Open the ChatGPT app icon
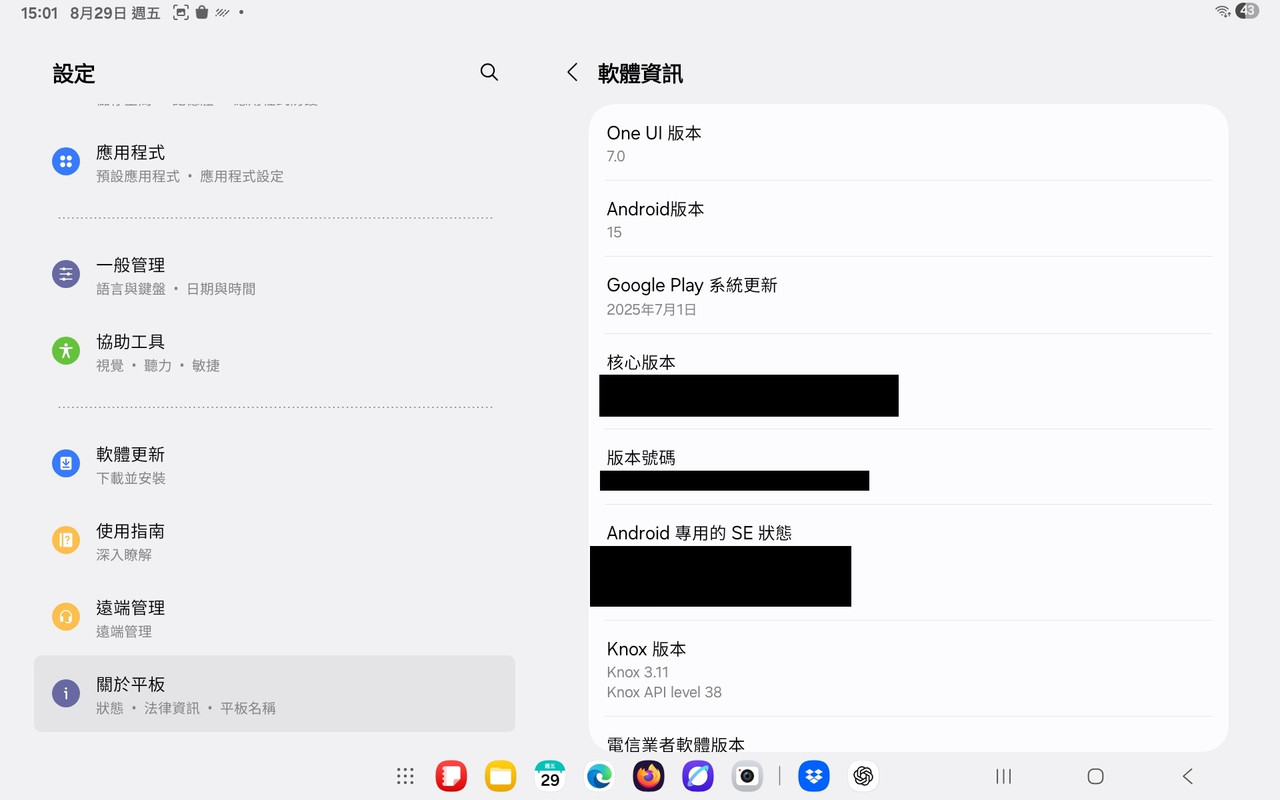Screen dimensions: 1280x800 click(x=864, y=776)
